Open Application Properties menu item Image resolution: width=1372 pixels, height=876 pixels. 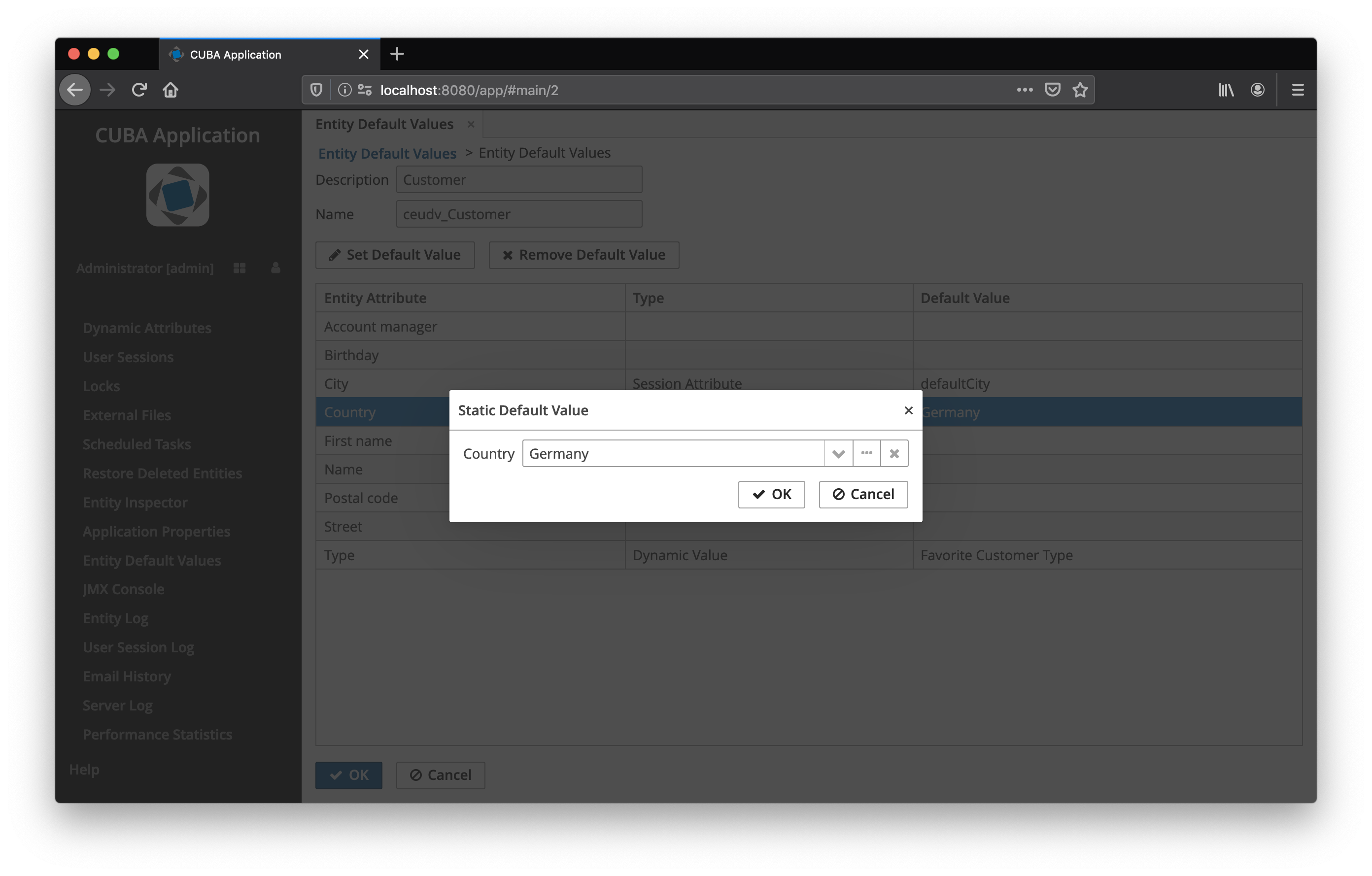tap(157, 531)
